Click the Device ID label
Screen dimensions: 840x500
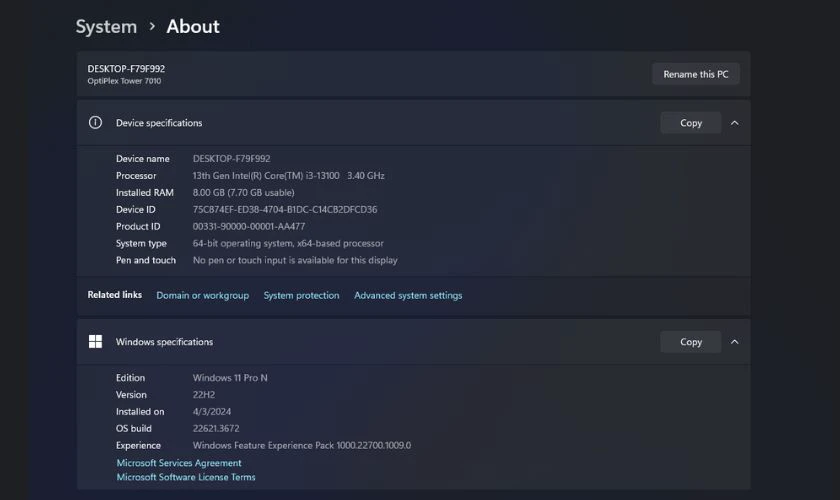[x=136, y=210]
